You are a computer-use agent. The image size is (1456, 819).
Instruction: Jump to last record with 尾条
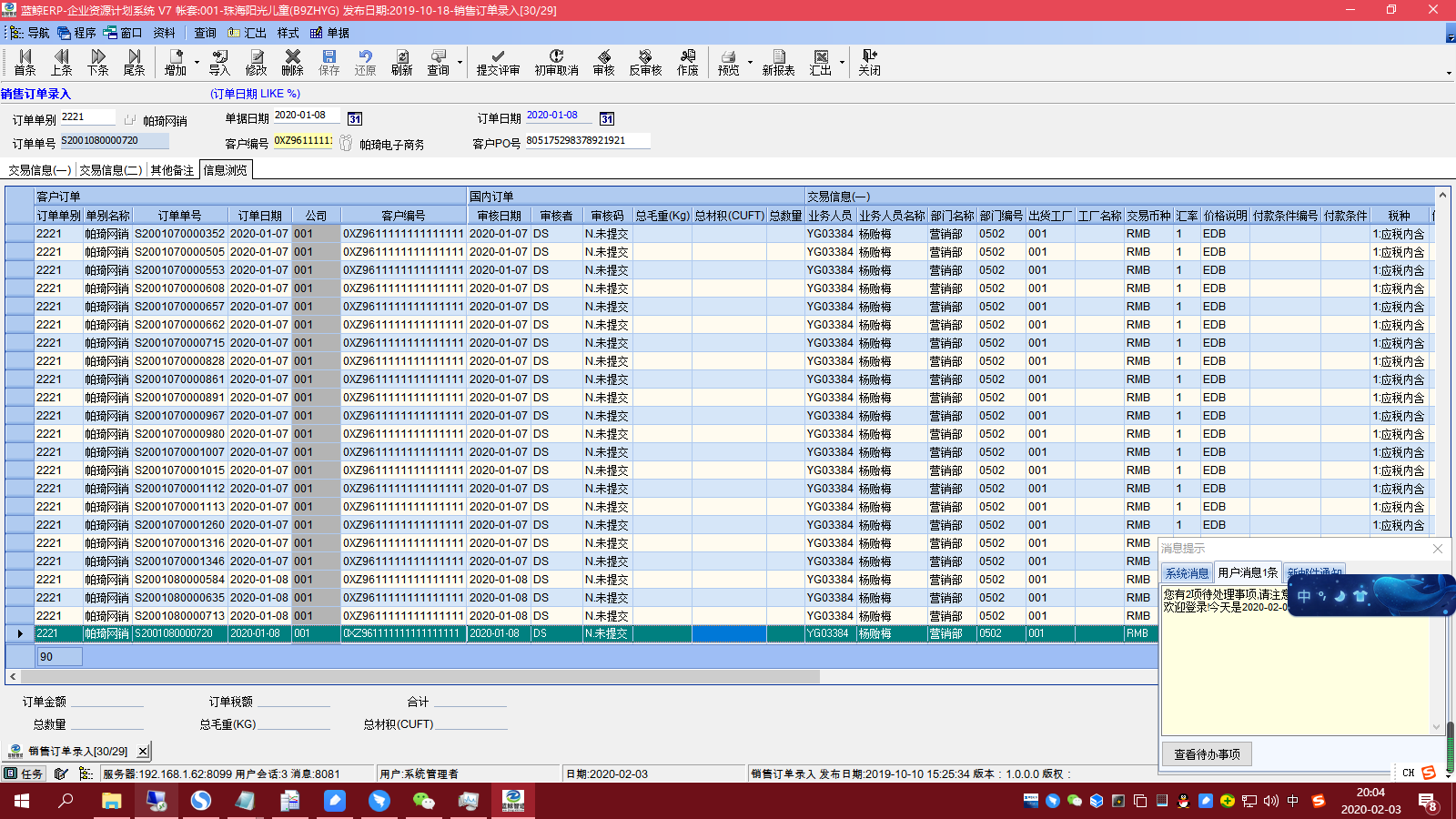[134, 62]
